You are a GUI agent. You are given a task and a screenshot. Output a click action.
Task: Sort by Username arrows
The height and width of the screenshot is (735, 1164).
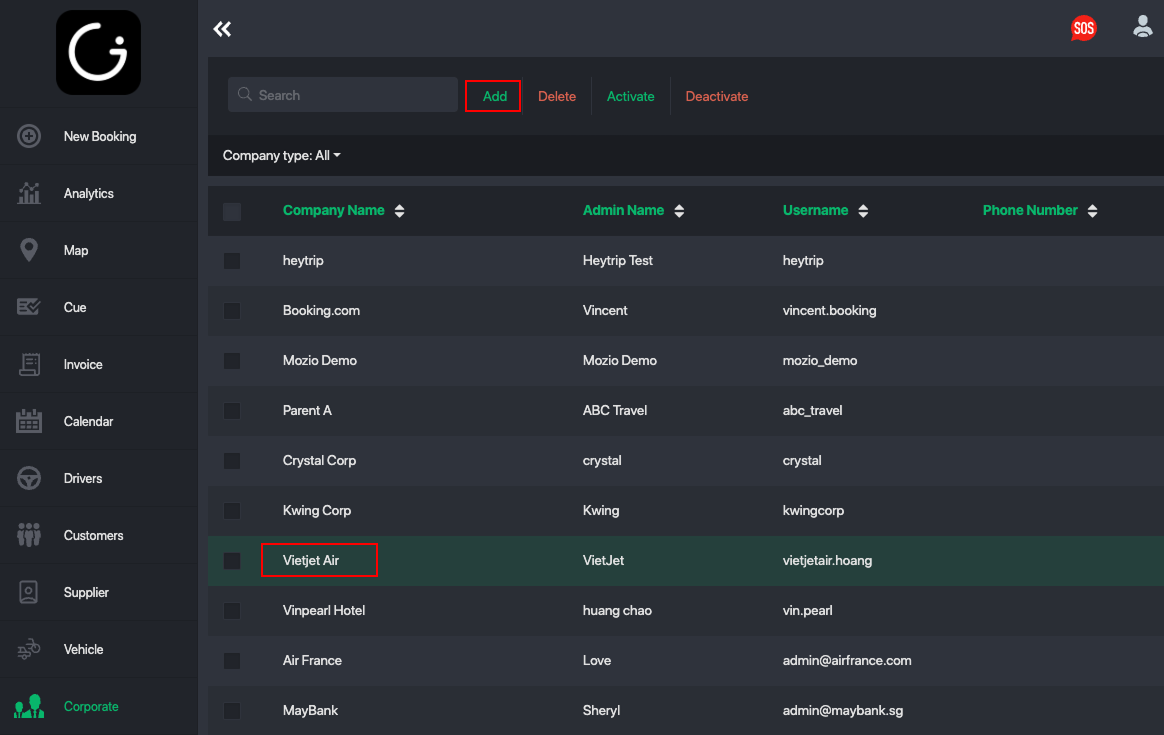[x=863, y=211]
